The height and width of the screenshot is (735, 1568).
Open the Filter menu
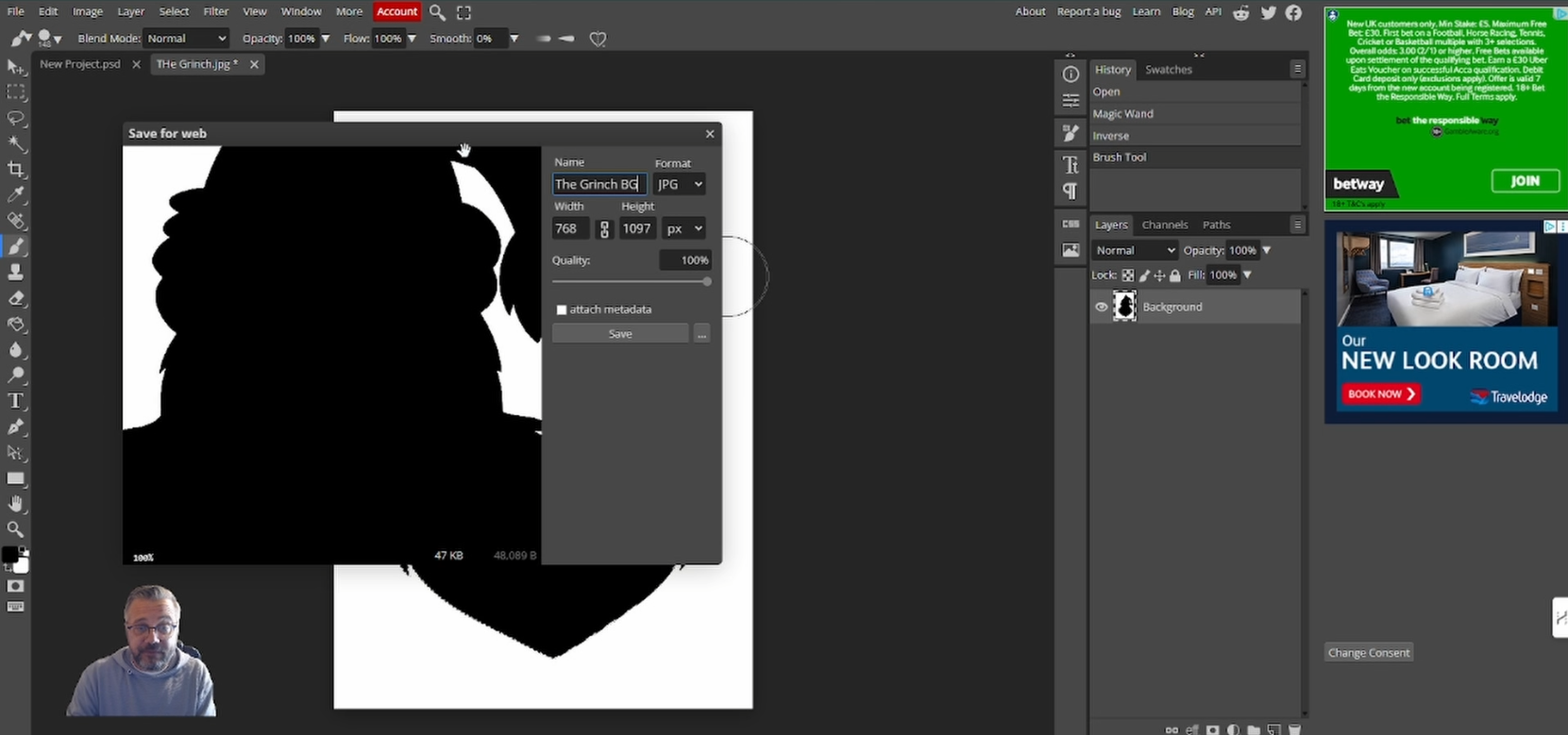[215, 11]
